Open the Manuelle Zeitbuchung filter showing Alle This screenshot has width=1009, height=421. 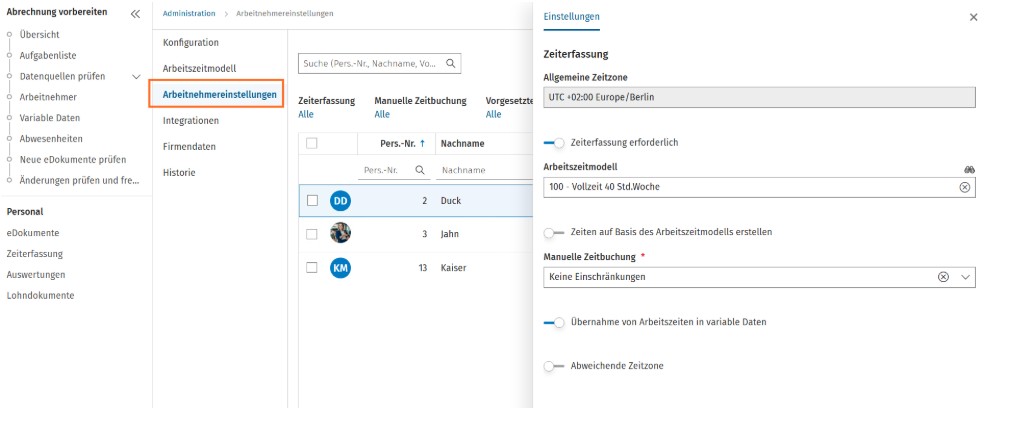[x=382, y=115]
